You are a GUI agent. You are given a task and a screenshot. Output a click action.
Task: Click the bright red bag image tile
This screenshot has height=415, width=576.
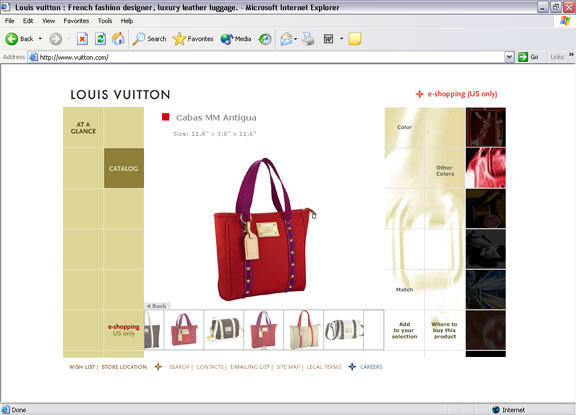pyautogui.click(x=486, y=168)
